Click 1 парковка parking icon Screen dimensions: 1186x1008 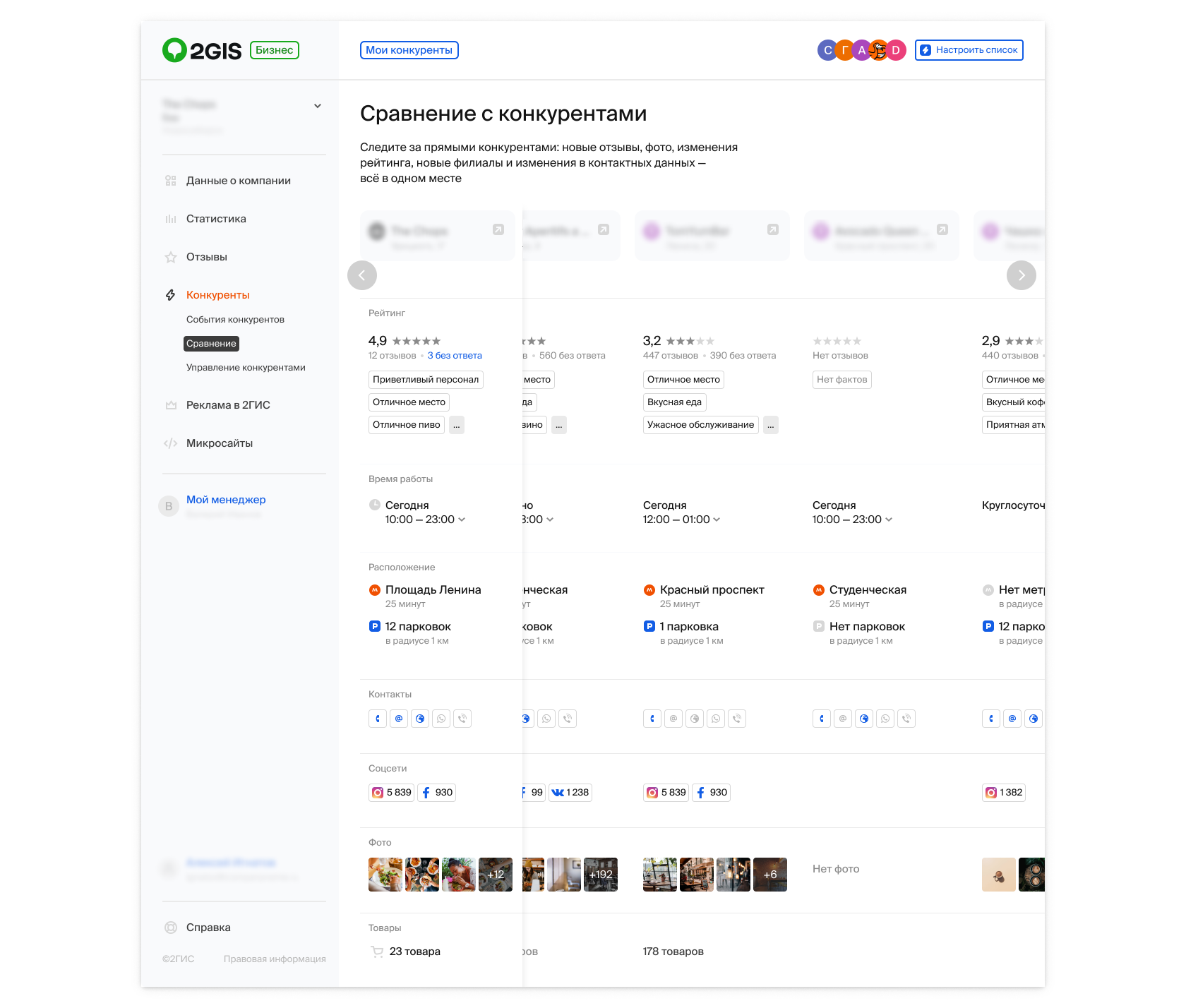click(x=649, y=626)
